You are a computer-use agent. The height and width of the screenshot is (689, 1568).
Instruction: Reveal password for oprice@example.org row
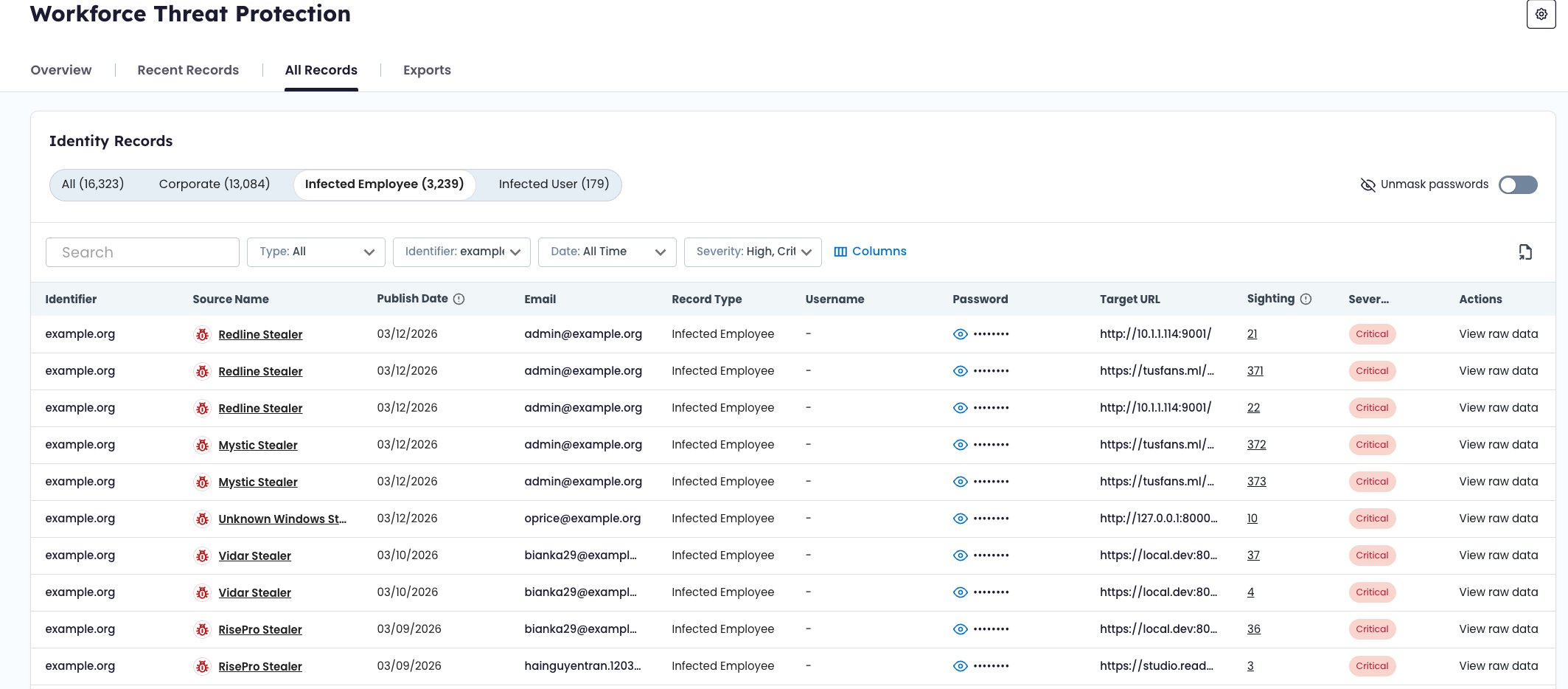(960, 519)
